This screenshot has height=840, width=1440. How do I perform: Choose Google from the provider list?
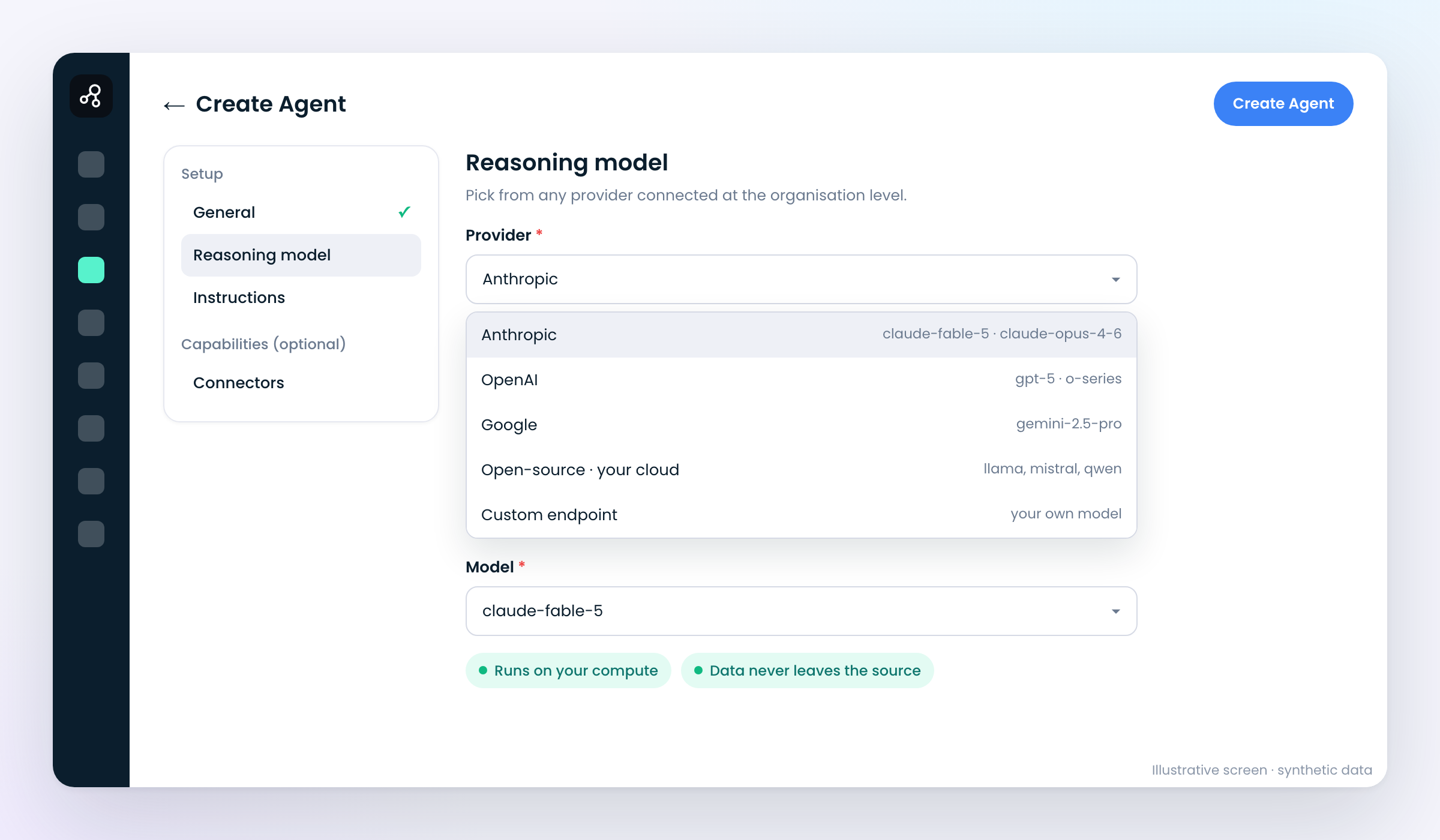pos(802,425)
